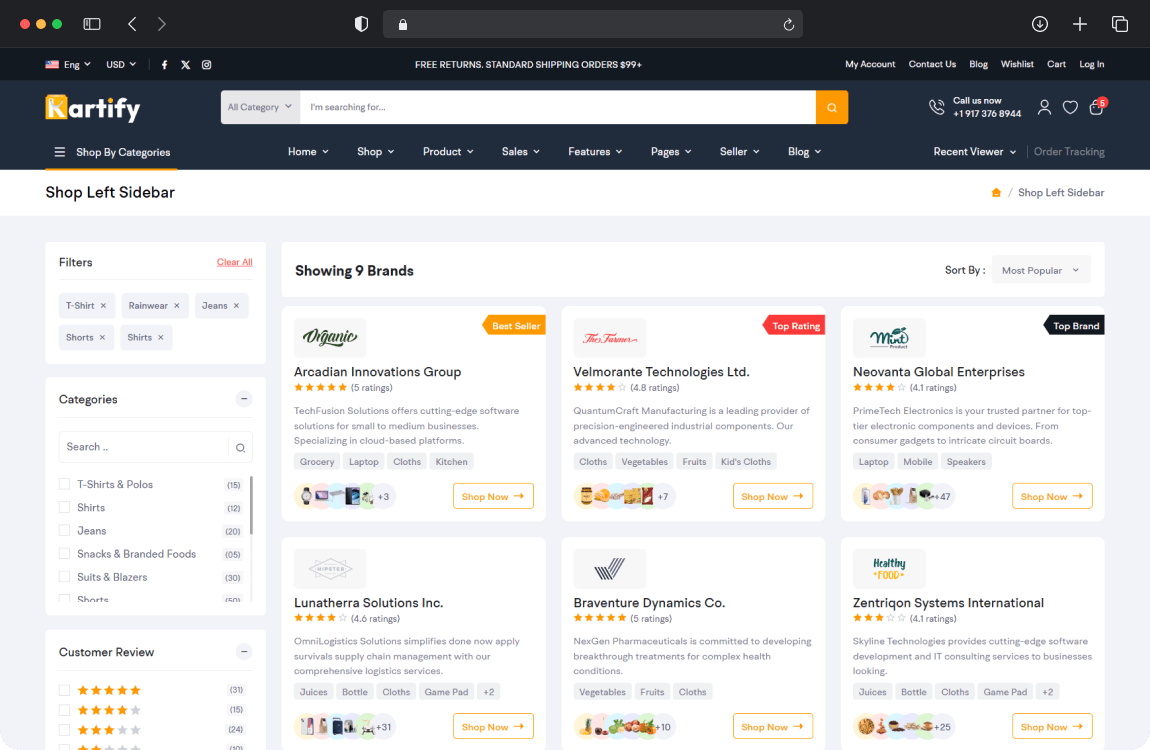This screenshot has width=1150, height=750.
Task: Click the browser sidebar toggle icon
Action: pos(92,24)
